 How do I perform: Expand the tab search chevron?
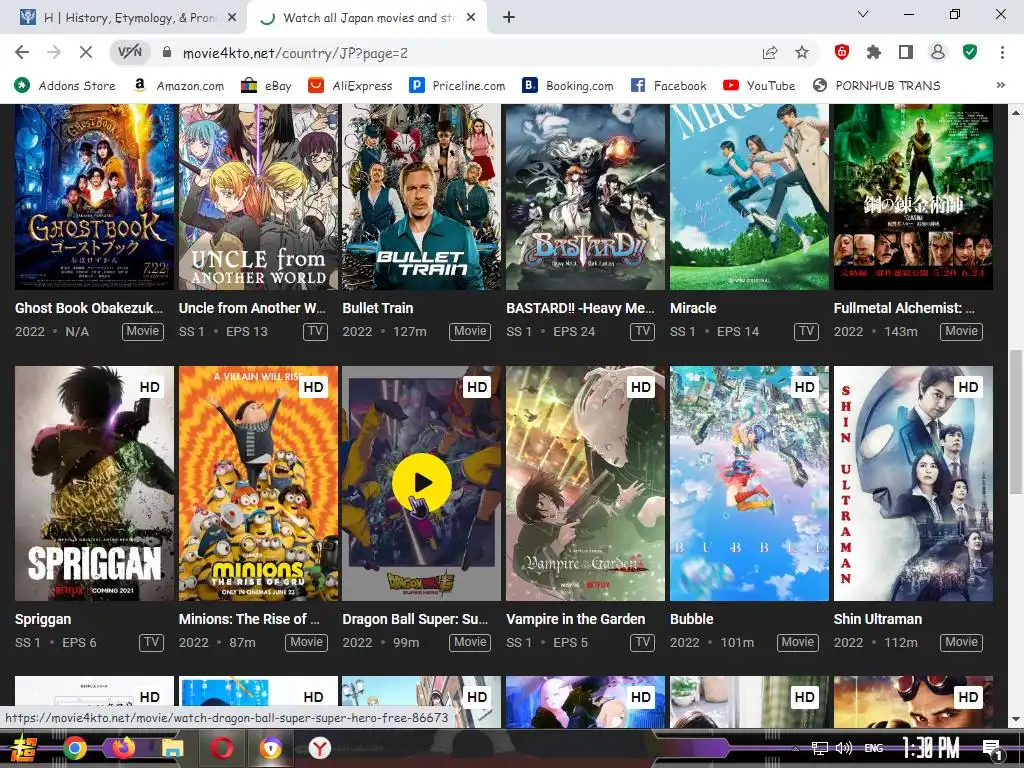click(x=863, y=14)
